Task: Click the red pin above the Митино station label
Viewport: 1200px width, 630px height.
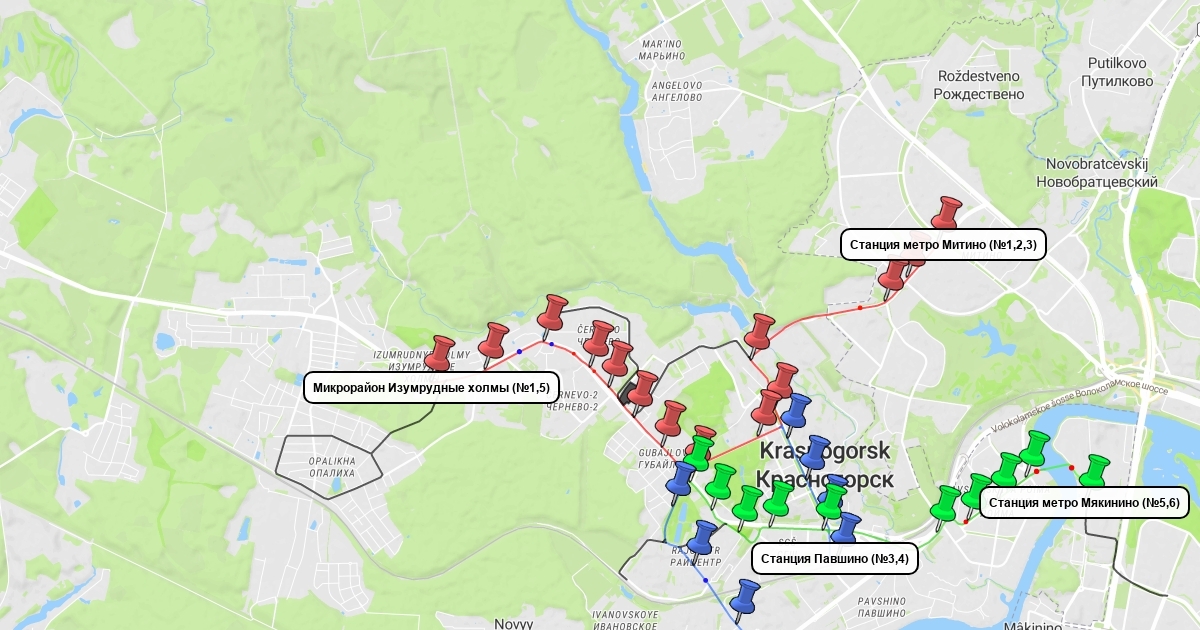Action: (x=945, y=212)
